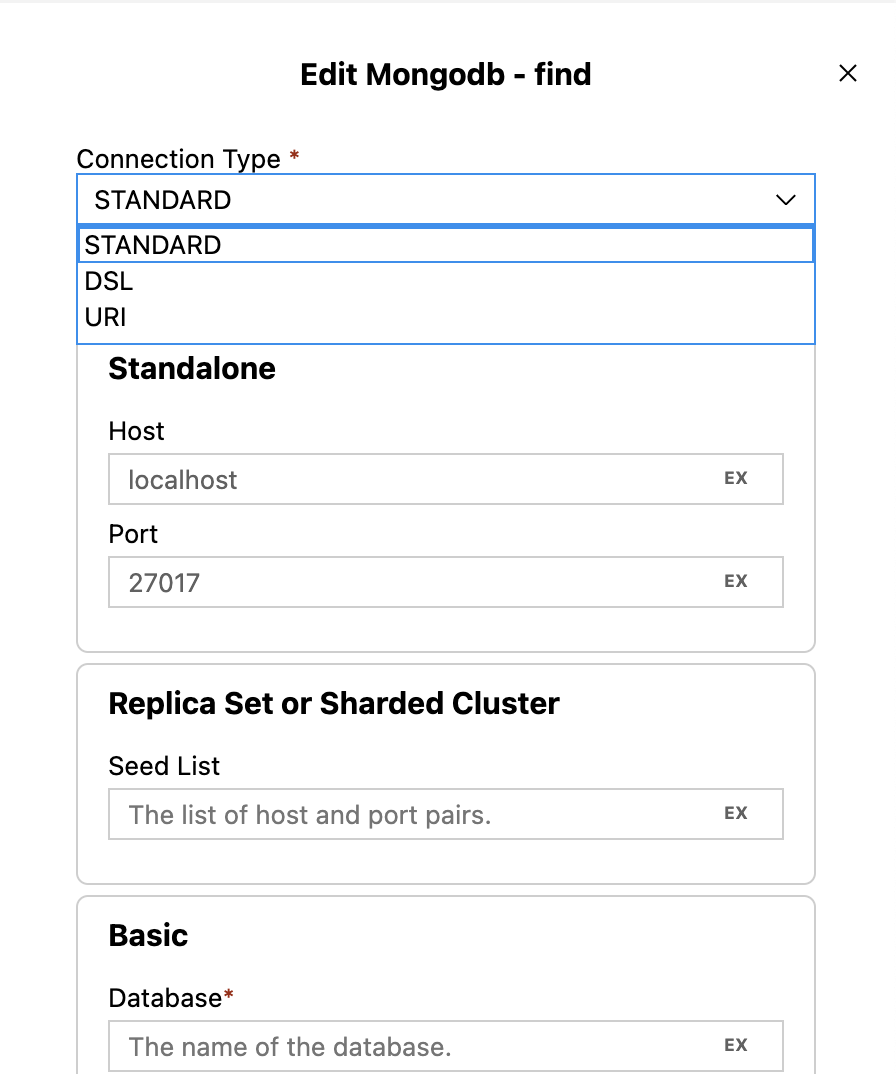The height and width of the screenshot is (1074, 896).
Task: Click the Standalone section heading
Action: [x=191, y=369]
